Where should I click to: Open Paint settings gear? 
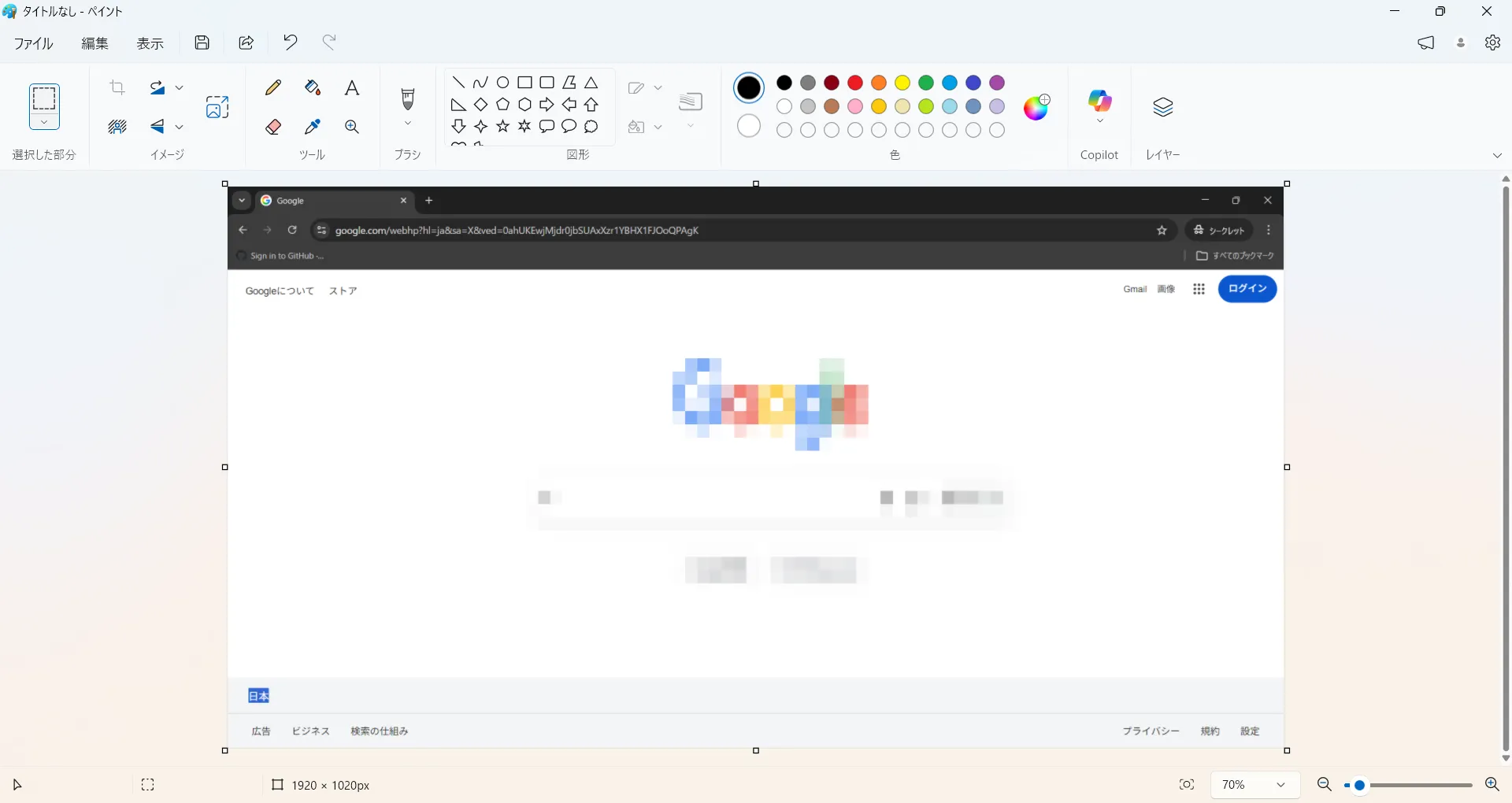(1492, 43)
